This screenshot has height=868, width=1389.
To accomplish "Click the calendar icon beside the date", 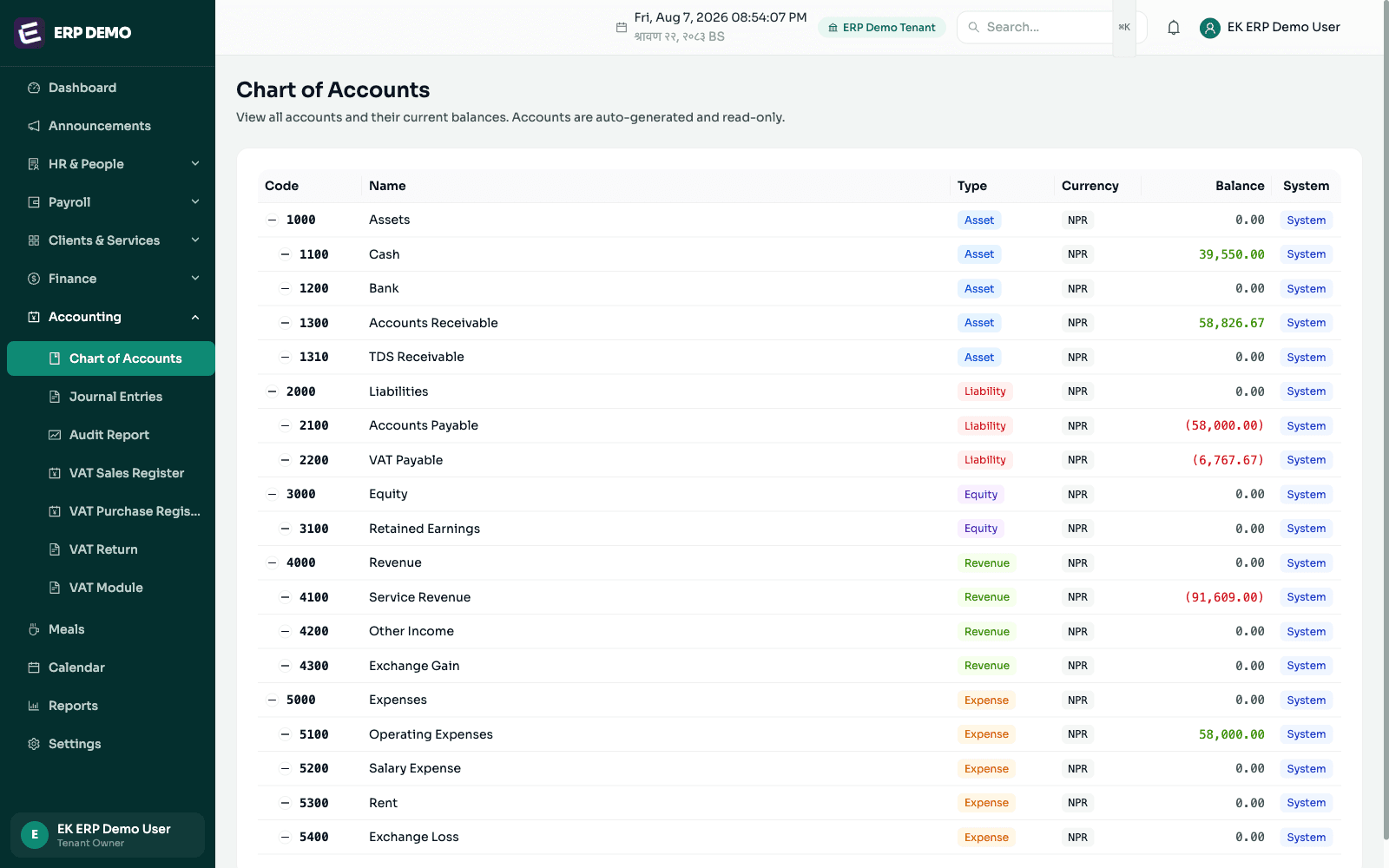I will 622,28.
